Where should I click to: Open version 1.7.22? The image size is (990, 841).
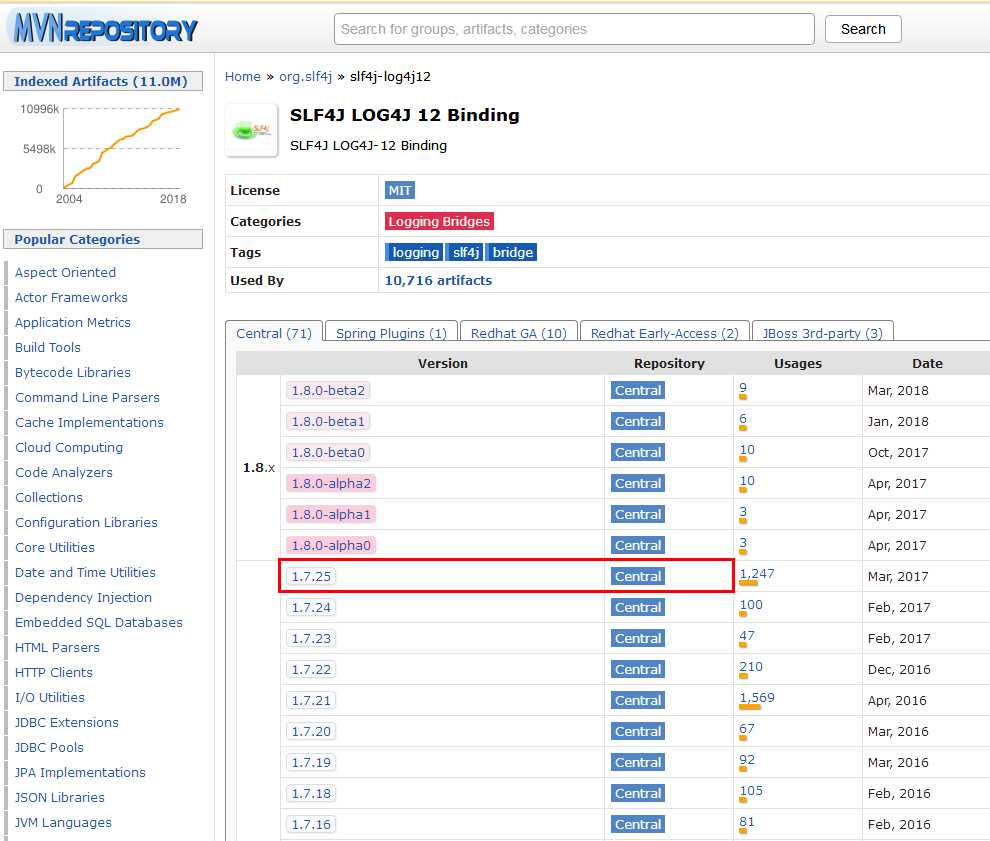pos(311,669)
